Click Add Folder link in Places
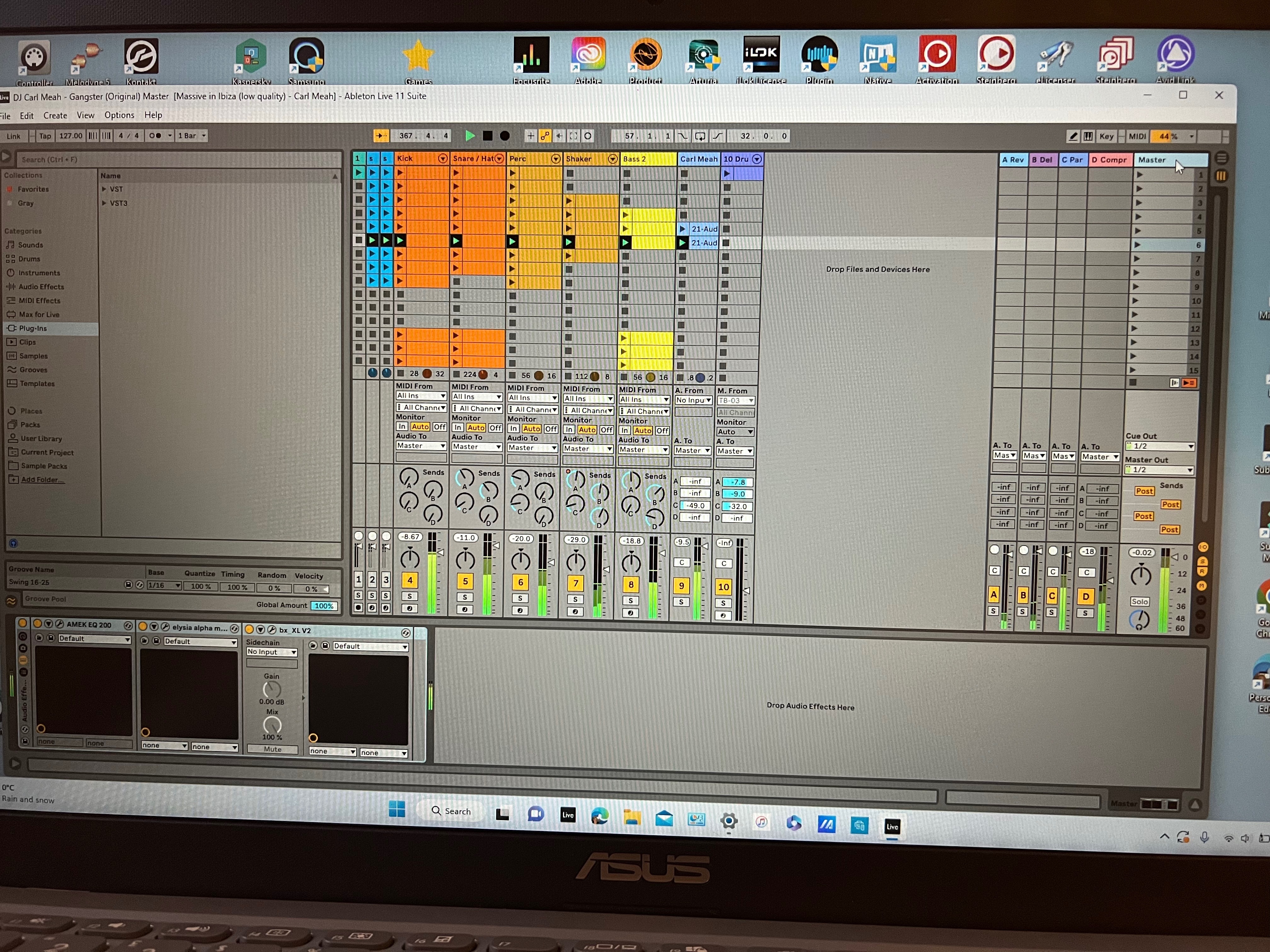 pos(42,480)
